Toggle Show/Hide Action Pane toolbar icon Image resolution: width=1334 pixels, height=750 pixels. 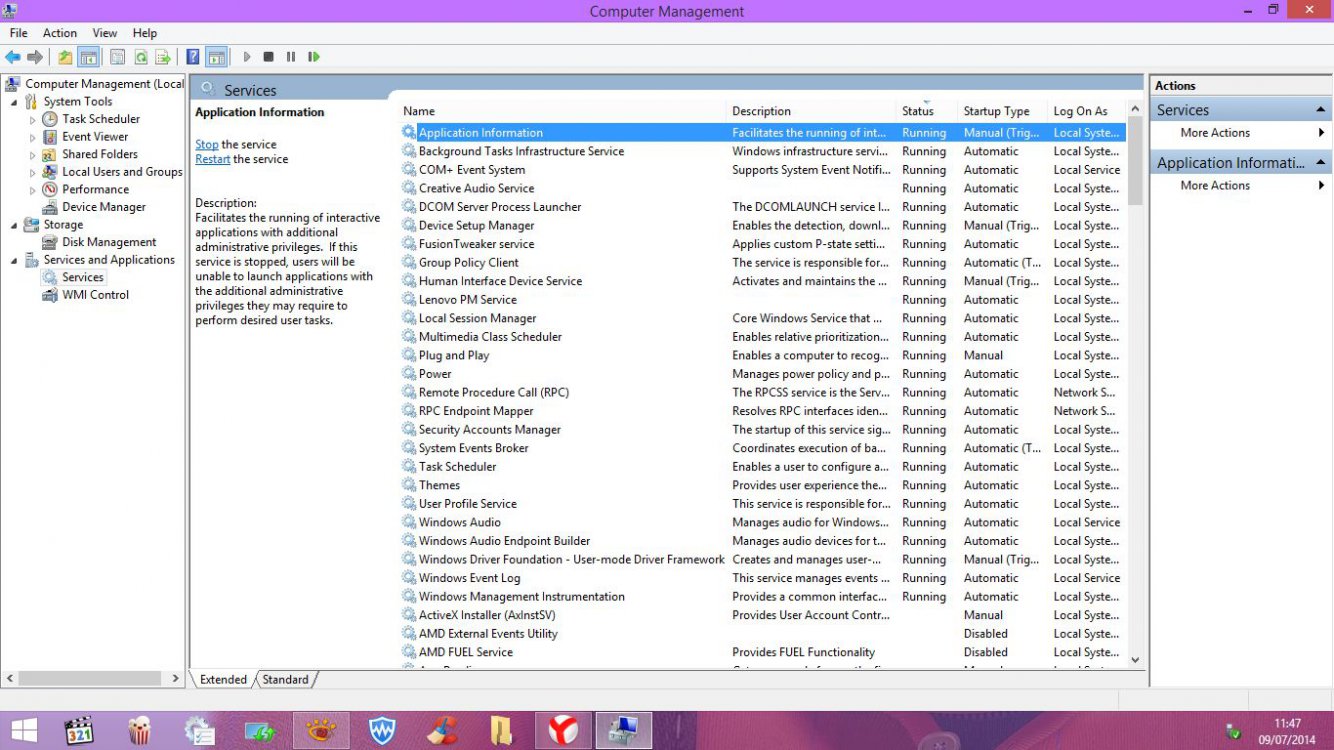pyautogui.click(x=216, y=57)
